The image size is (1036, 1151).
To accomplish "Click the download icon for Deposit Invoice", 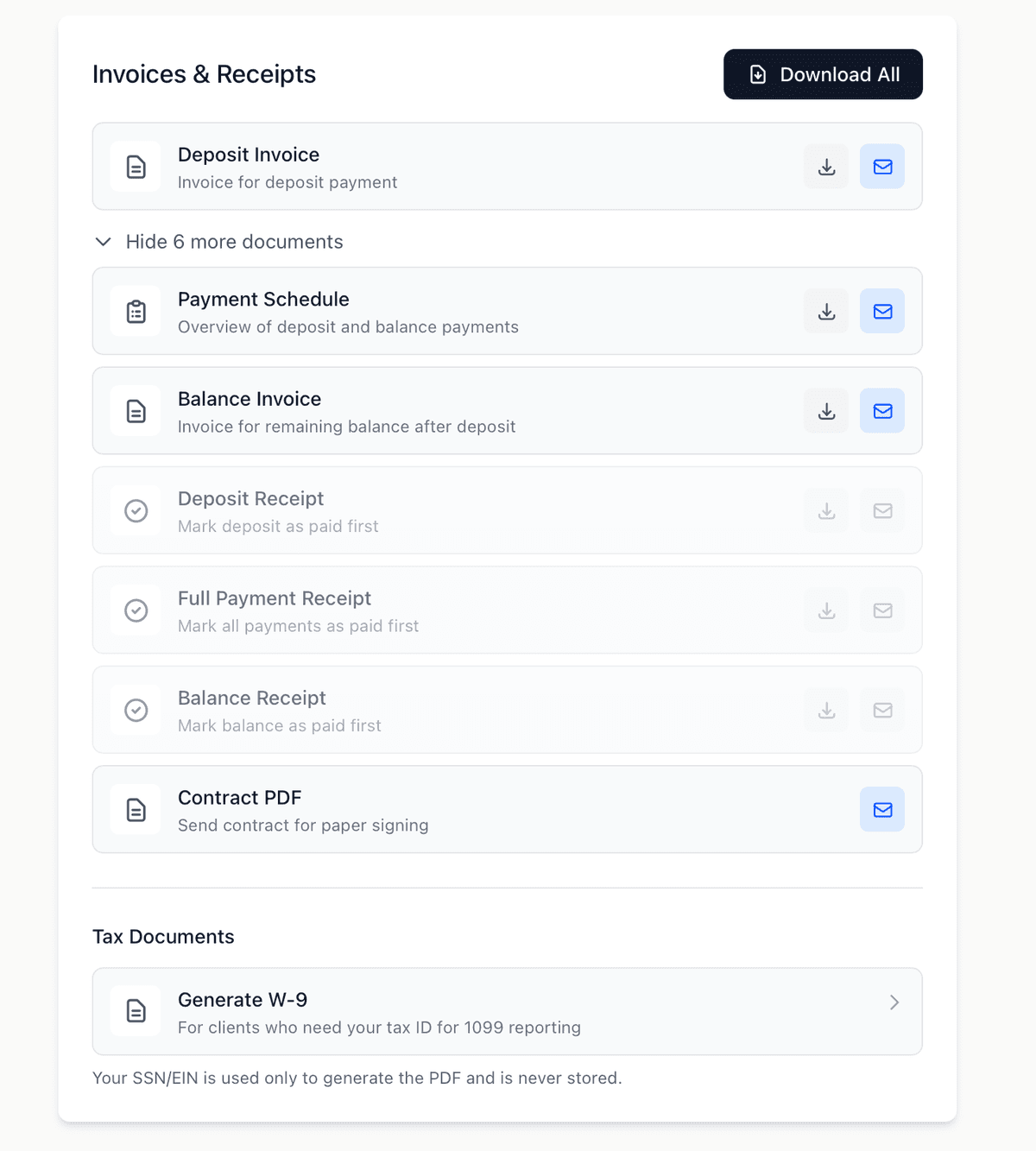I will [x=825, y=167].
